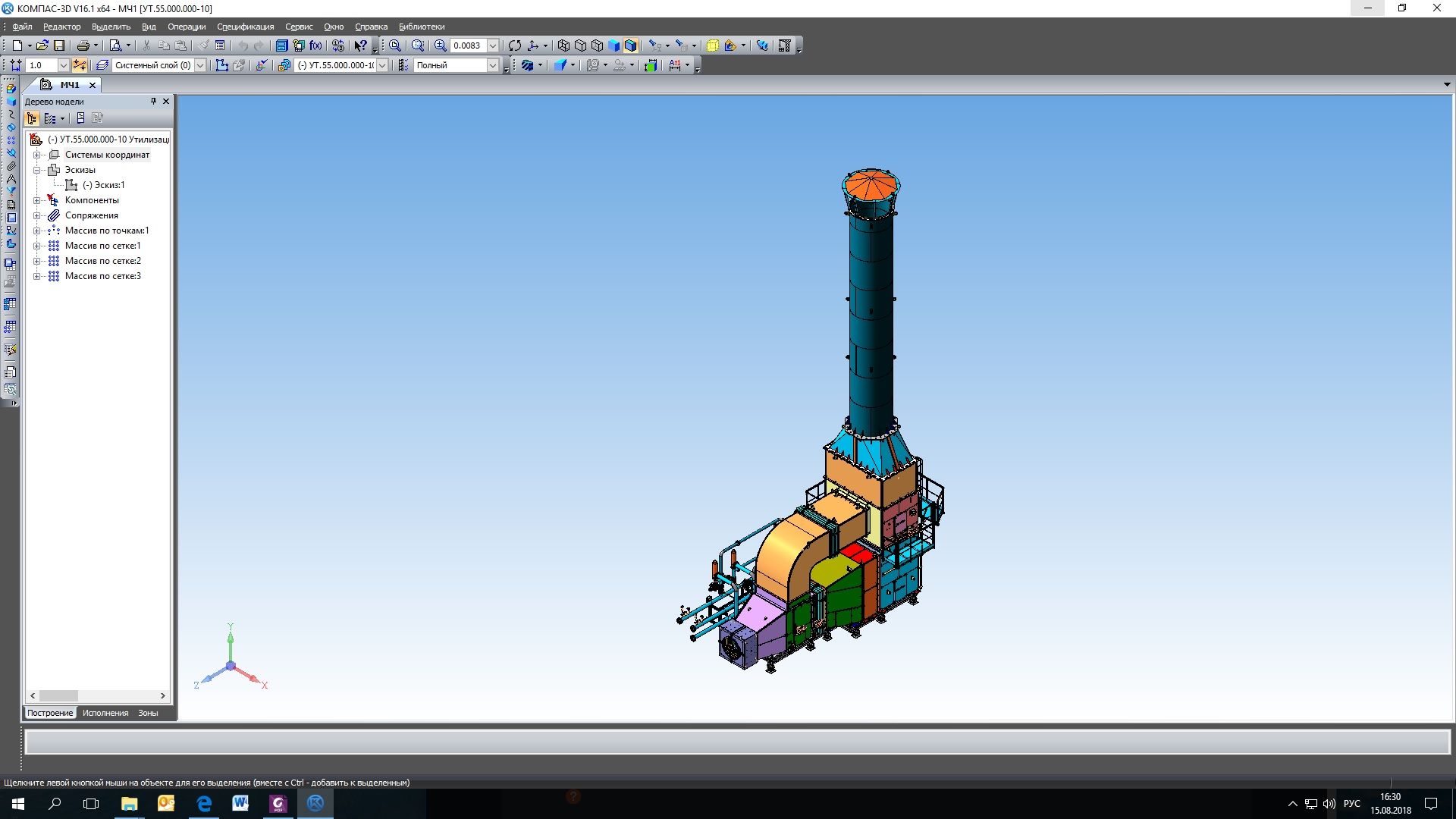Click the Print icon
Screen dimensions: 1456x819
pyautogui.click(x=83, y=45)
